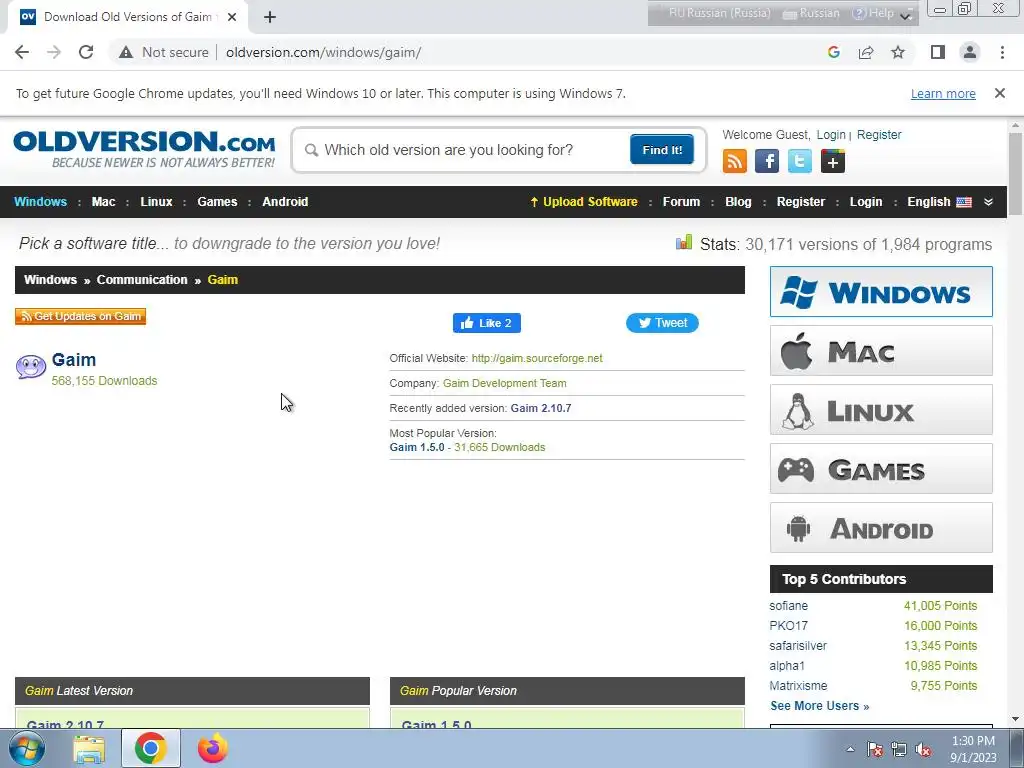
Task: Click the Action Center flag tray icon
Action: pos(875,749)
